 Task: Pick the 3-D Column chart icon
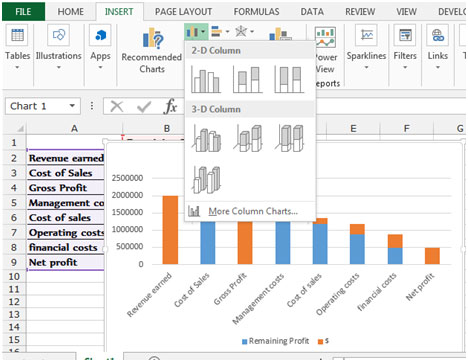click(206, 180)
